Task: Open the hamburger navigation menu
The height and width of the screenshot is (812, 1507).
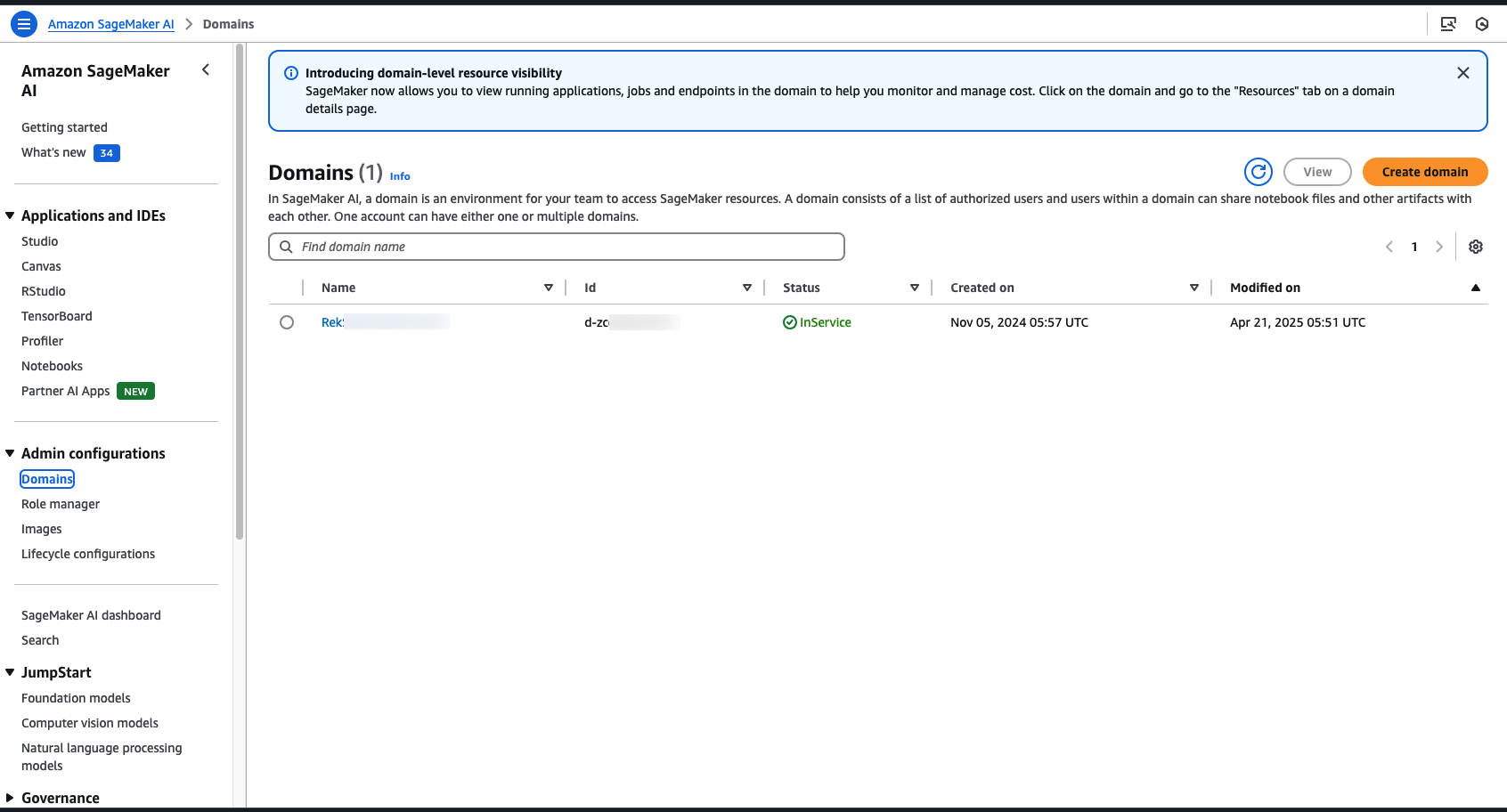Action: coord(24,24)
